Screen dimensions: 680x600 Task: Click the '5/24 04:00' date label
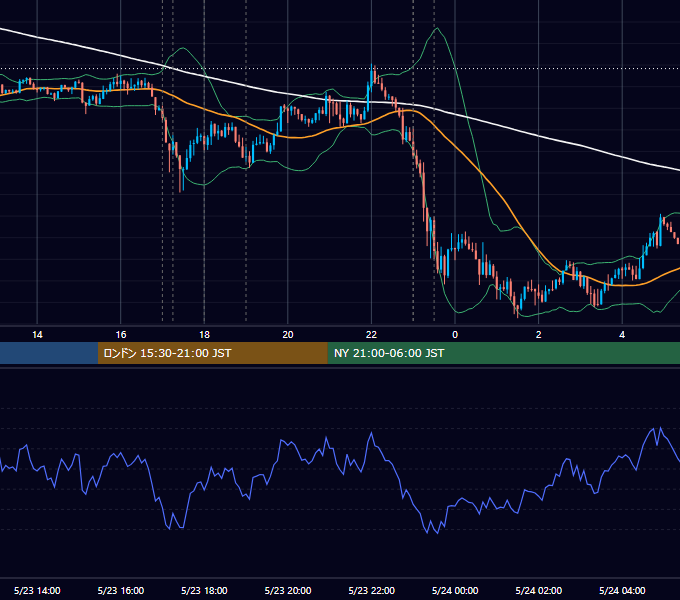click(x=622, y=590)
